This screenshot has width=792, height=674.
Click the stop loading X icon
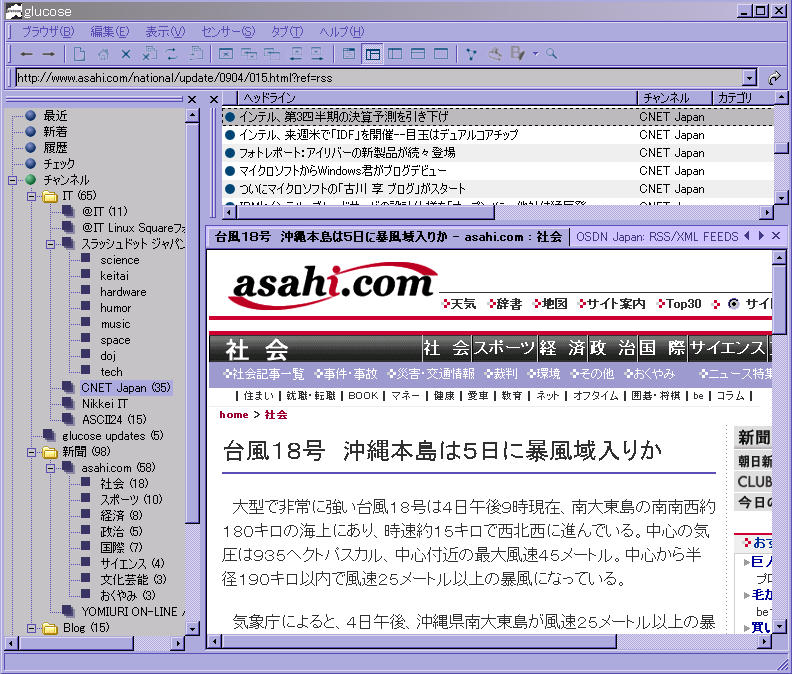click(126, 54)
